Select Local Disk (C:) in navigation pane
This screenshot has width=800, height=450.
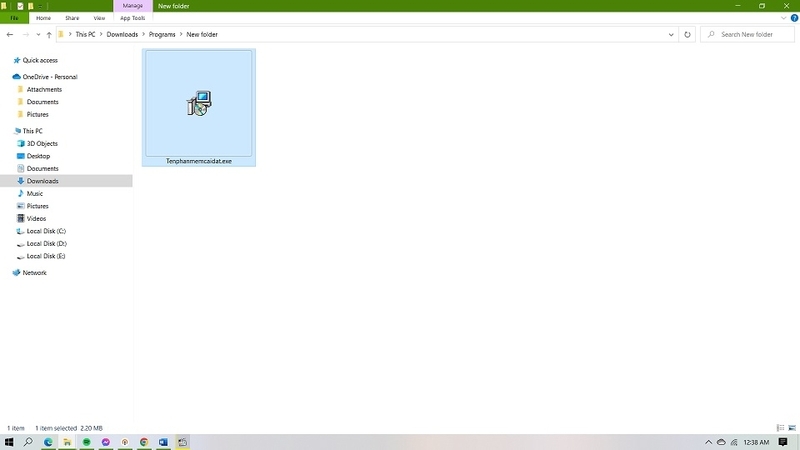point(46,231)
